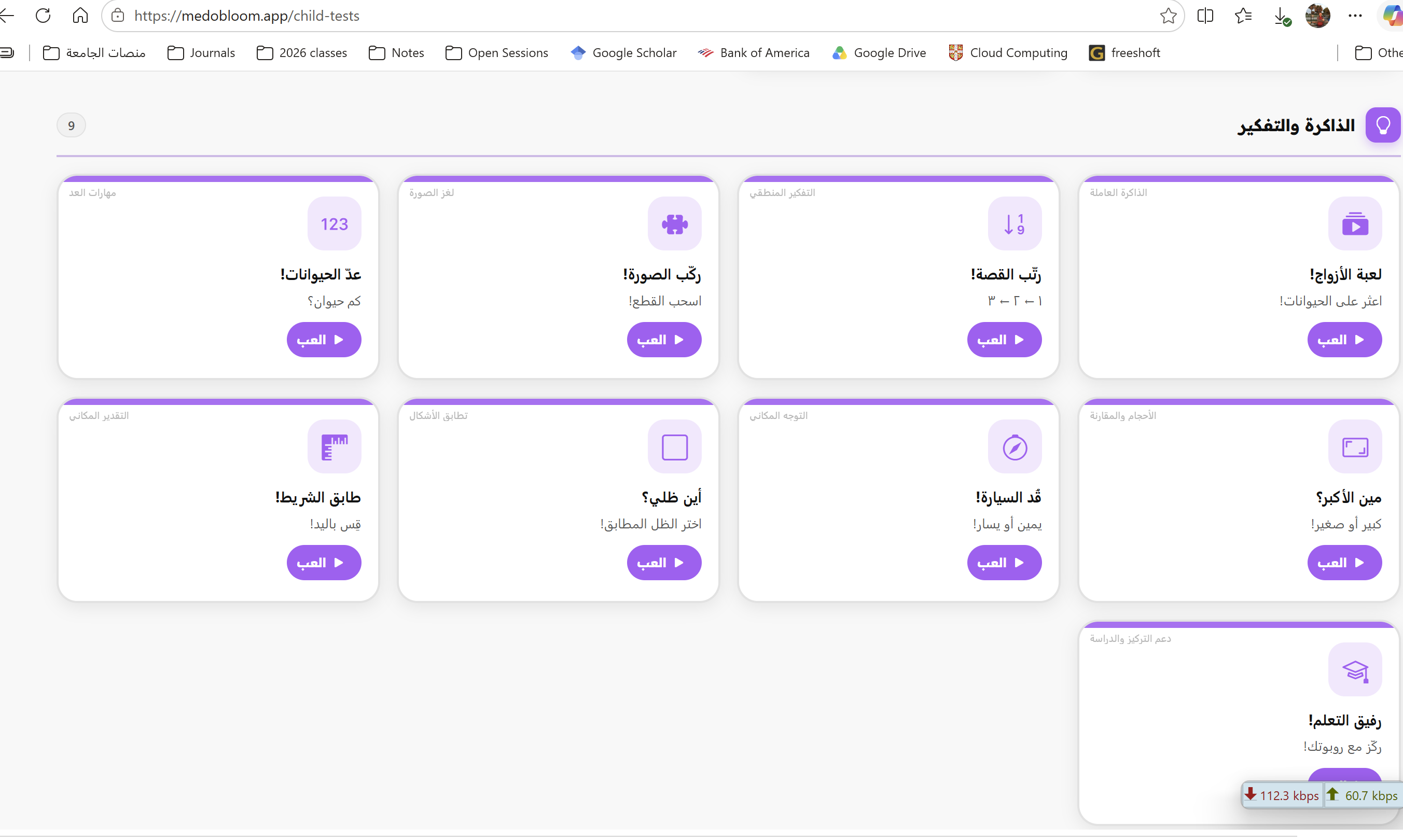Click the compass direction icon
Viewport: 1403px width, 840px height.
[1015, 446]
